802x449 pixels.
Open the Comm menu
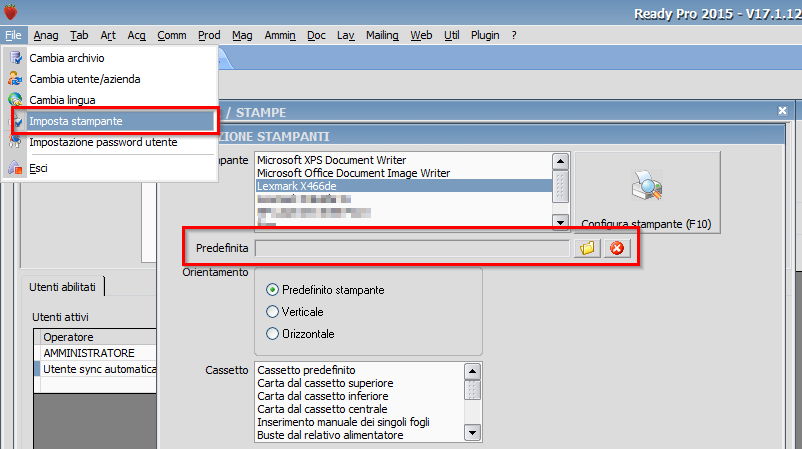171,35
